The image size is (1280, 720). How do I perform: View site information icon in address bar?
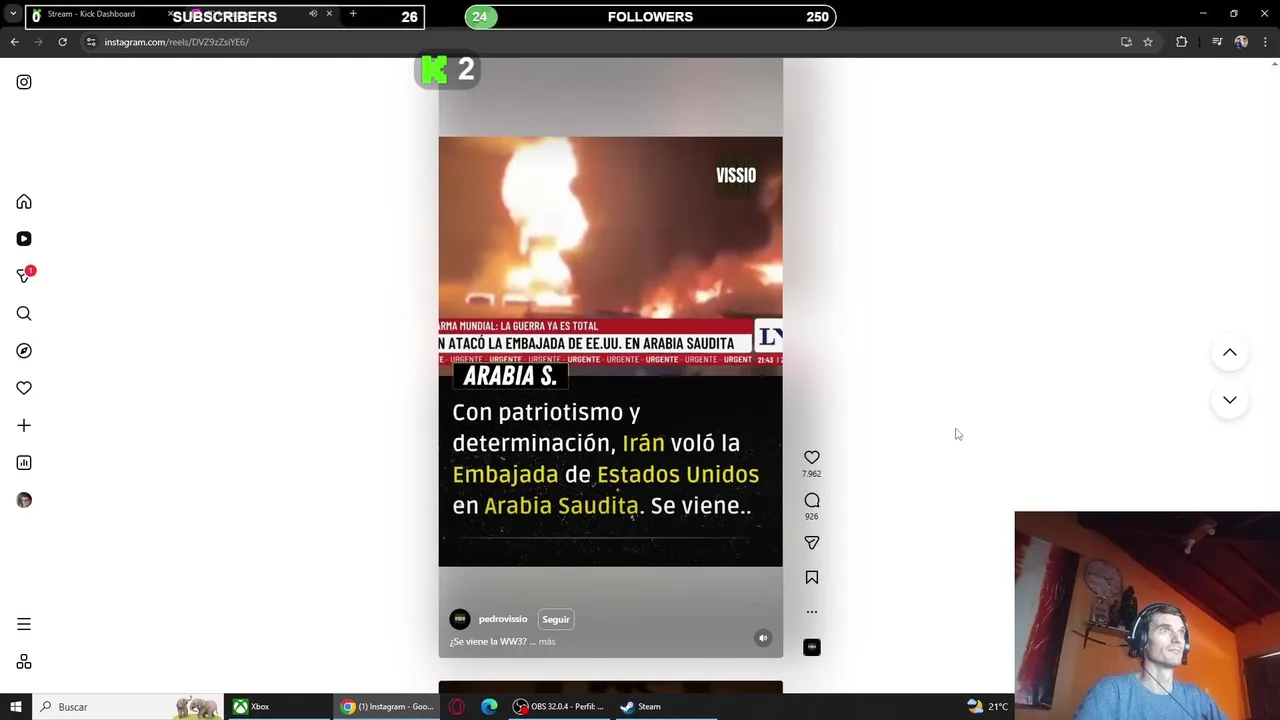click(91, 42)
